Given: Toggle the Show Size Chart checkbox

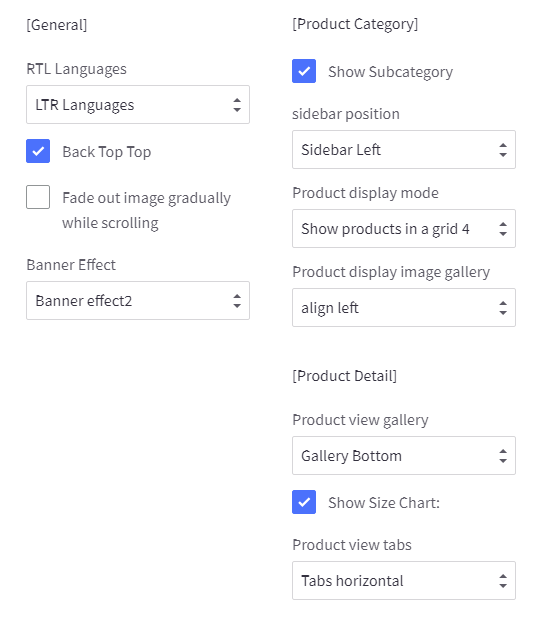Looking at the screenshot, I should [x=304, y=502].
